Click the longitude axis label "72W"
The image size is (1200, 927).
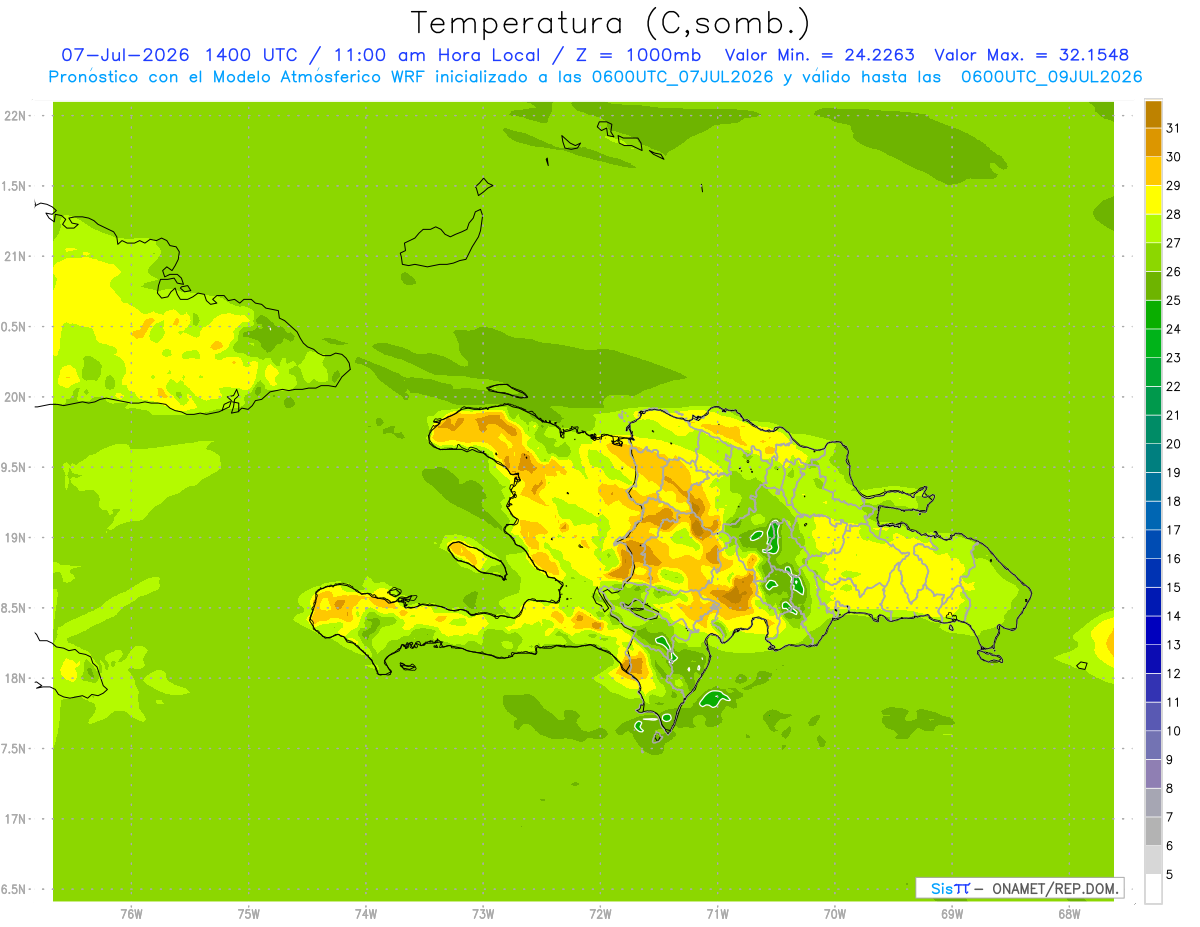coord(601,914)
